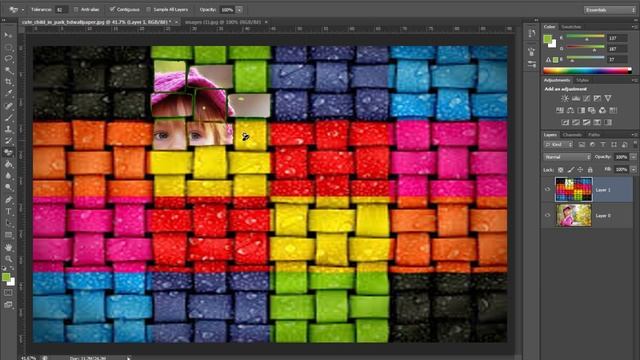Click the foreground color swatch in Color panel
640x360 pixels.
[x=547, y=39]
